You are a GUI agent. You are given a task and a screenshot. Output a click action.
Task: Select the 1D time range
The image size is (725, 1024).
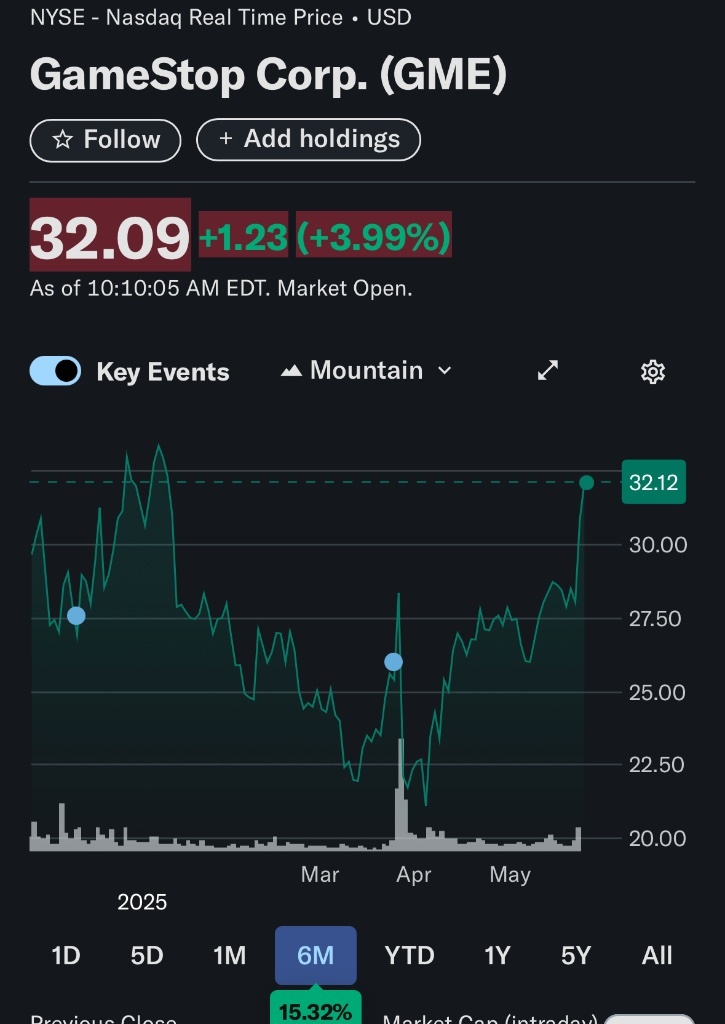tap(65, 955)
